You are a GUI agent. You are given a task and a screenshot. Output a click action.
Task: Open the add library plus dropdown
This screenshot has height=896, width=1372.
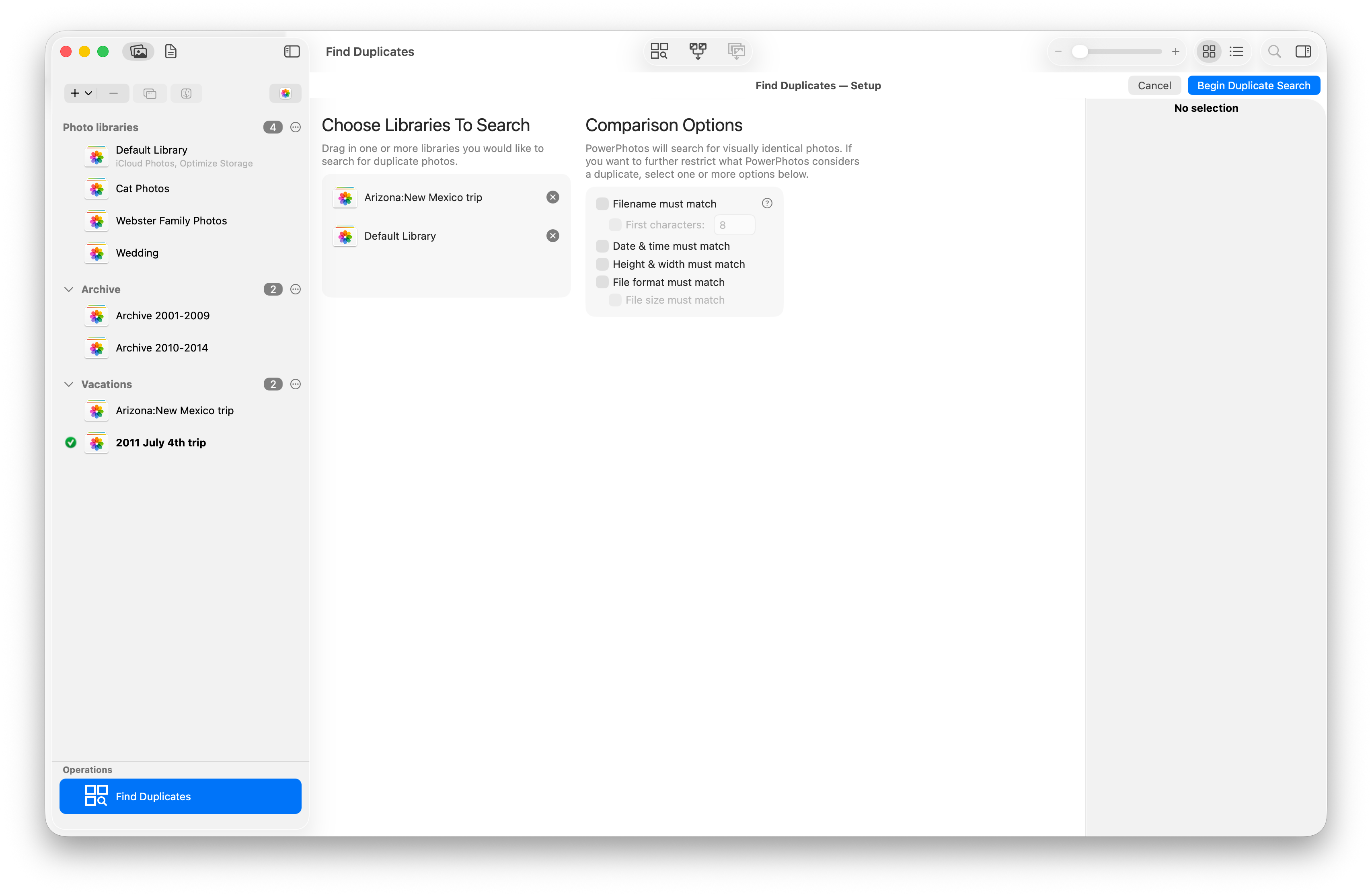coord(81,93)
